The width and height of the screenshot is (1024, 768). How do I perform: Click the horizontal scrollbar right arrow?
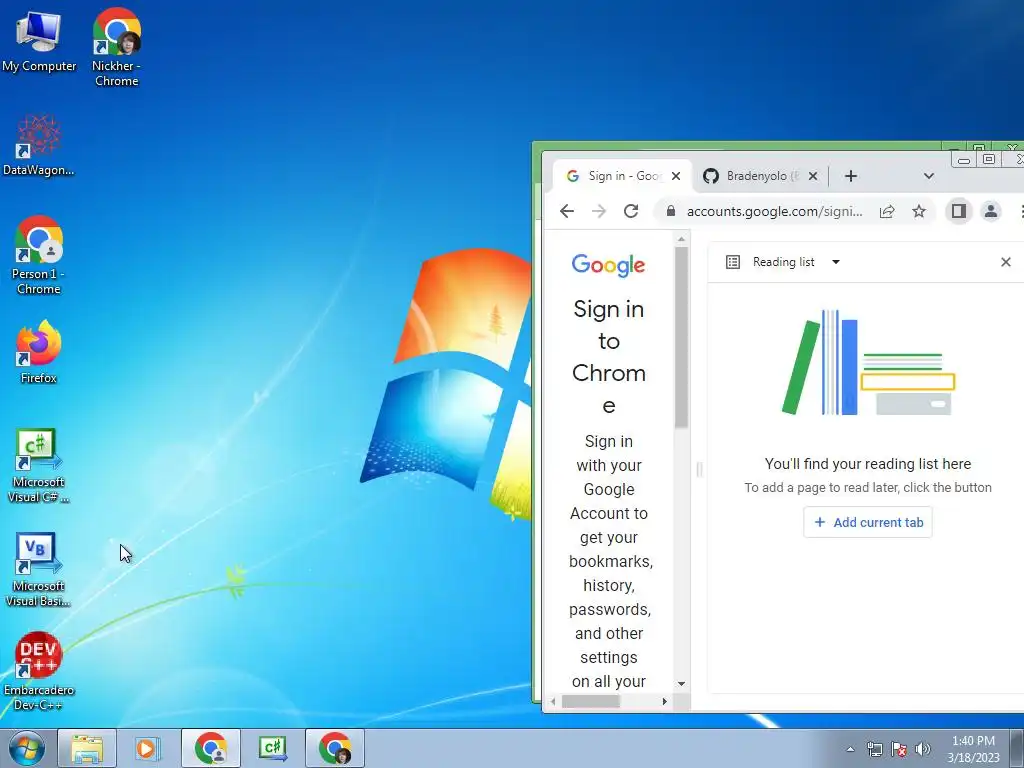[665, 701]
